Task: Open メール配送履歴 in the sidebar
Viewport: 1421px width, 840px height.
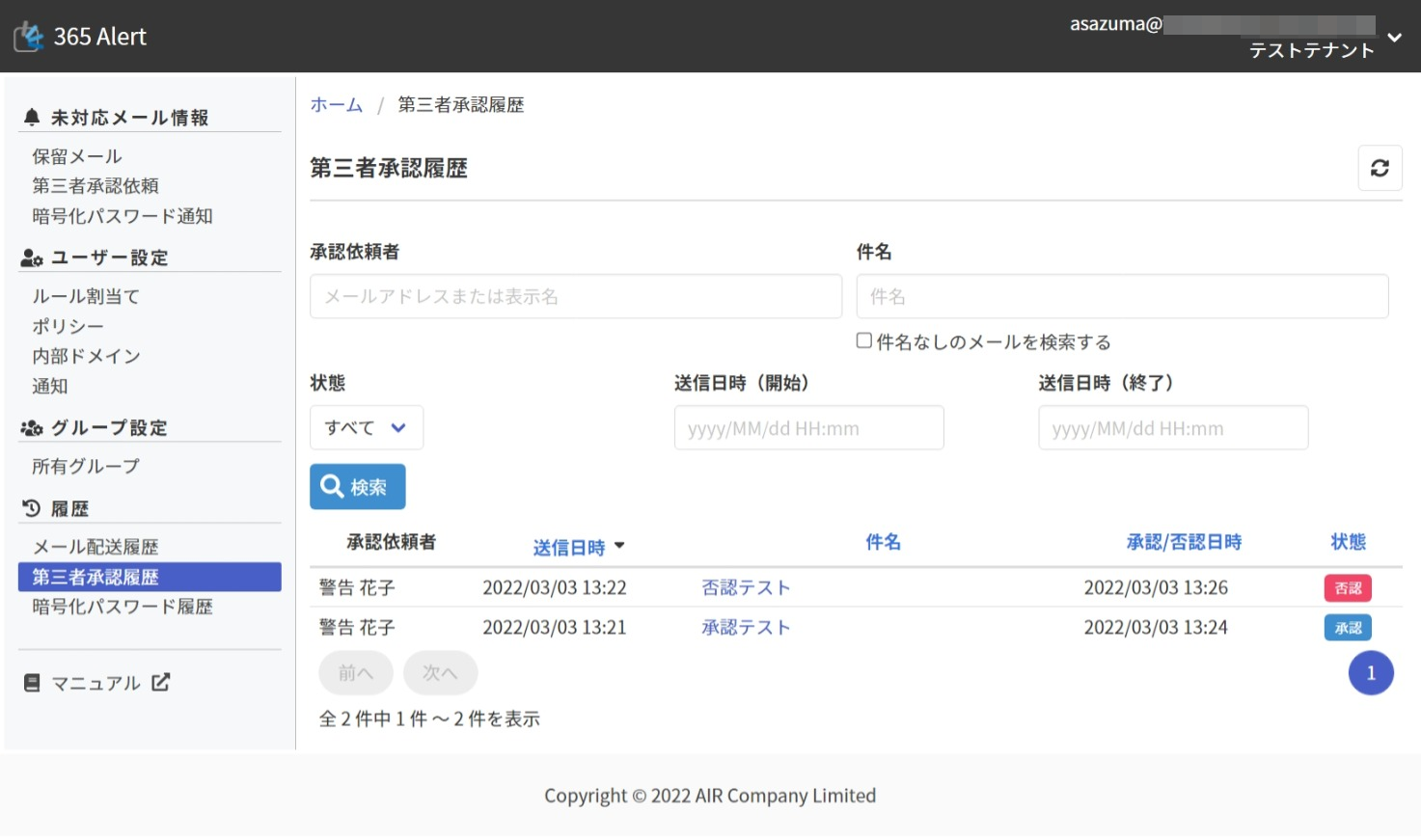Action: pyautogui.click(x=96, y=547)
